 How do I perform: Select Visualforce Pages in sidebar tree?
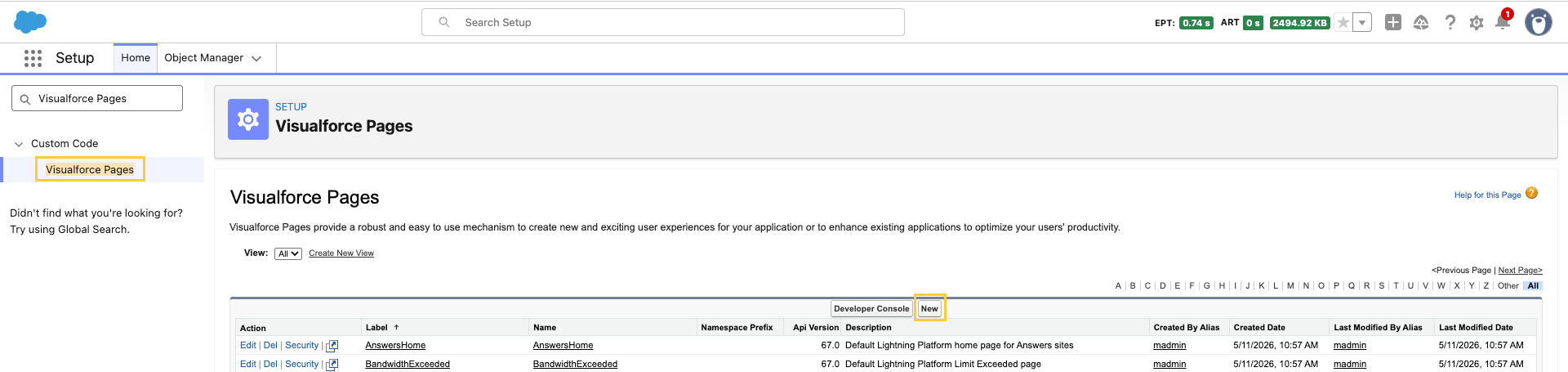point(90,169)
